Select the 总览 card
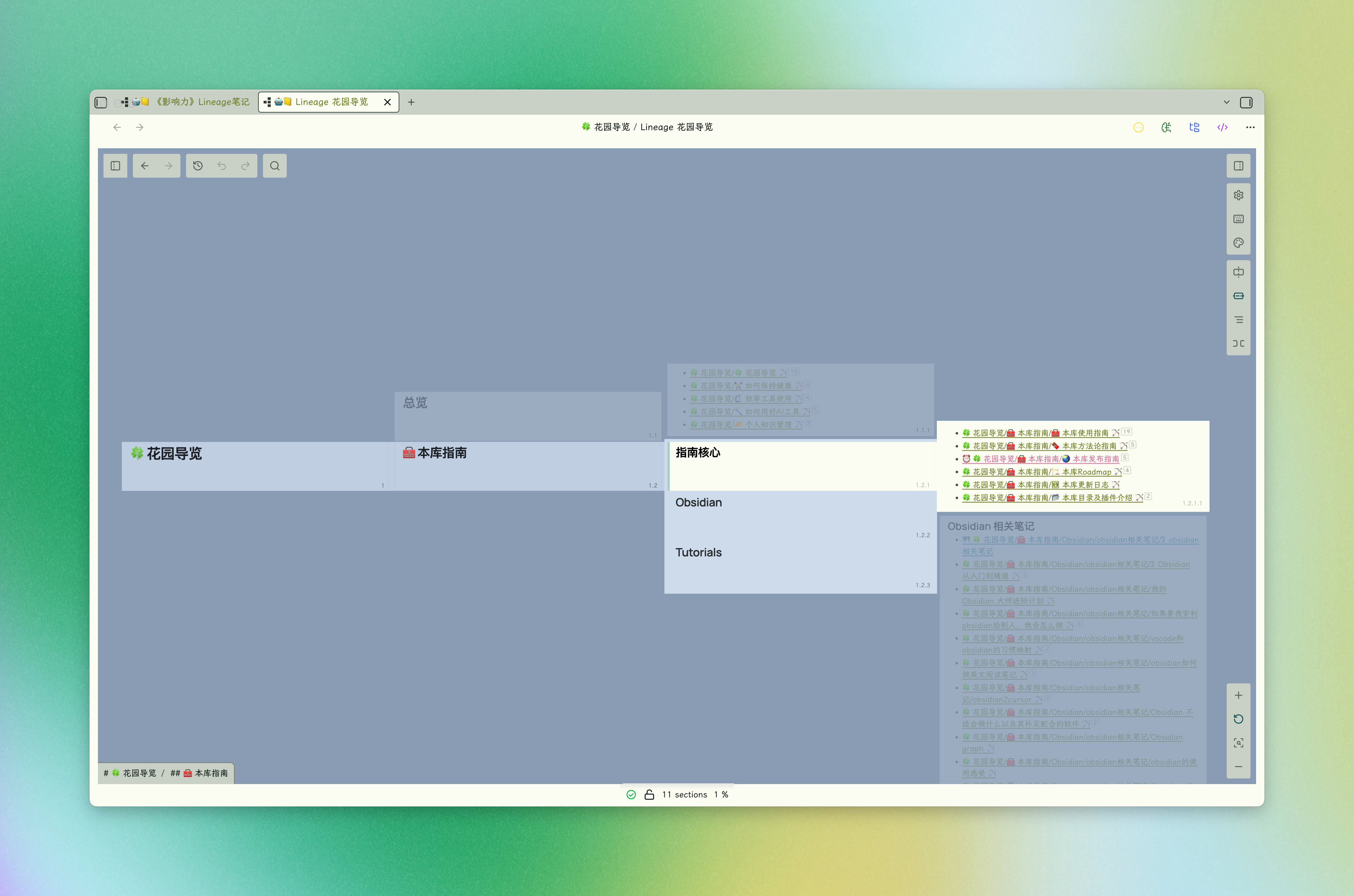Screen dimensions: 1354x896 coord(528,416)
